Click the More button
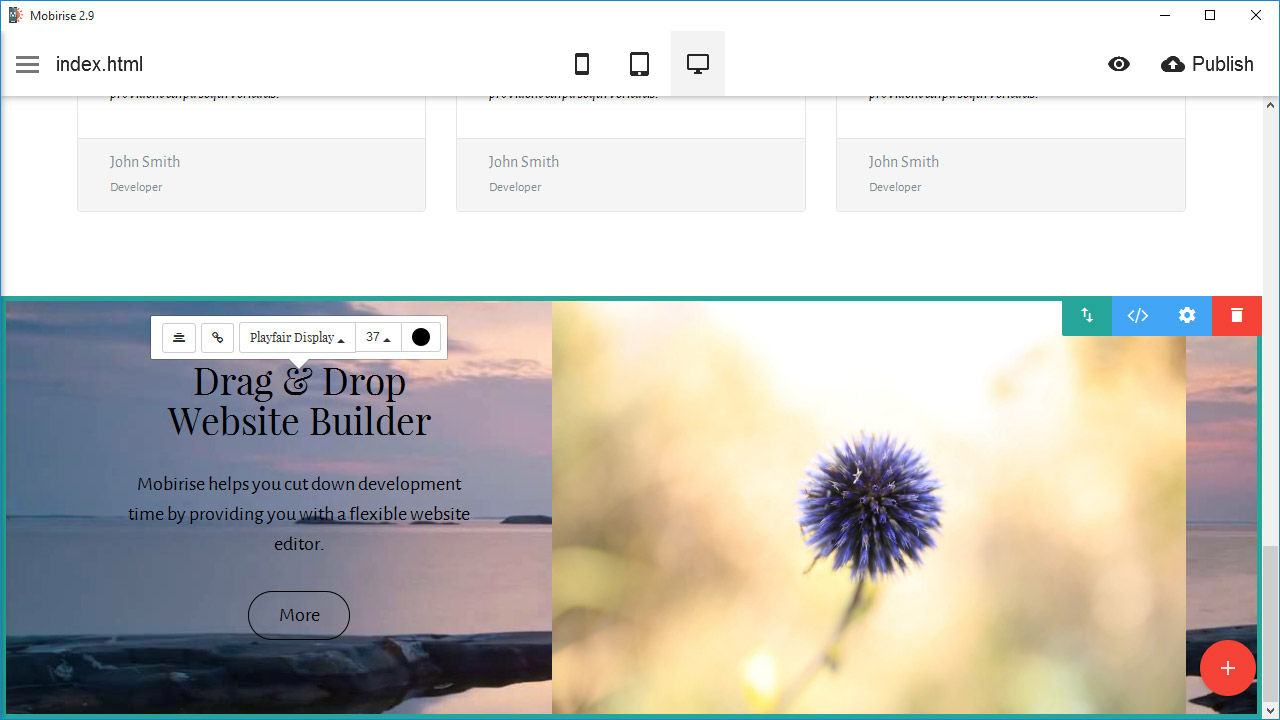Image resolution: width=1280 pixels, height=720 pixels. click(x=299, y=615)
